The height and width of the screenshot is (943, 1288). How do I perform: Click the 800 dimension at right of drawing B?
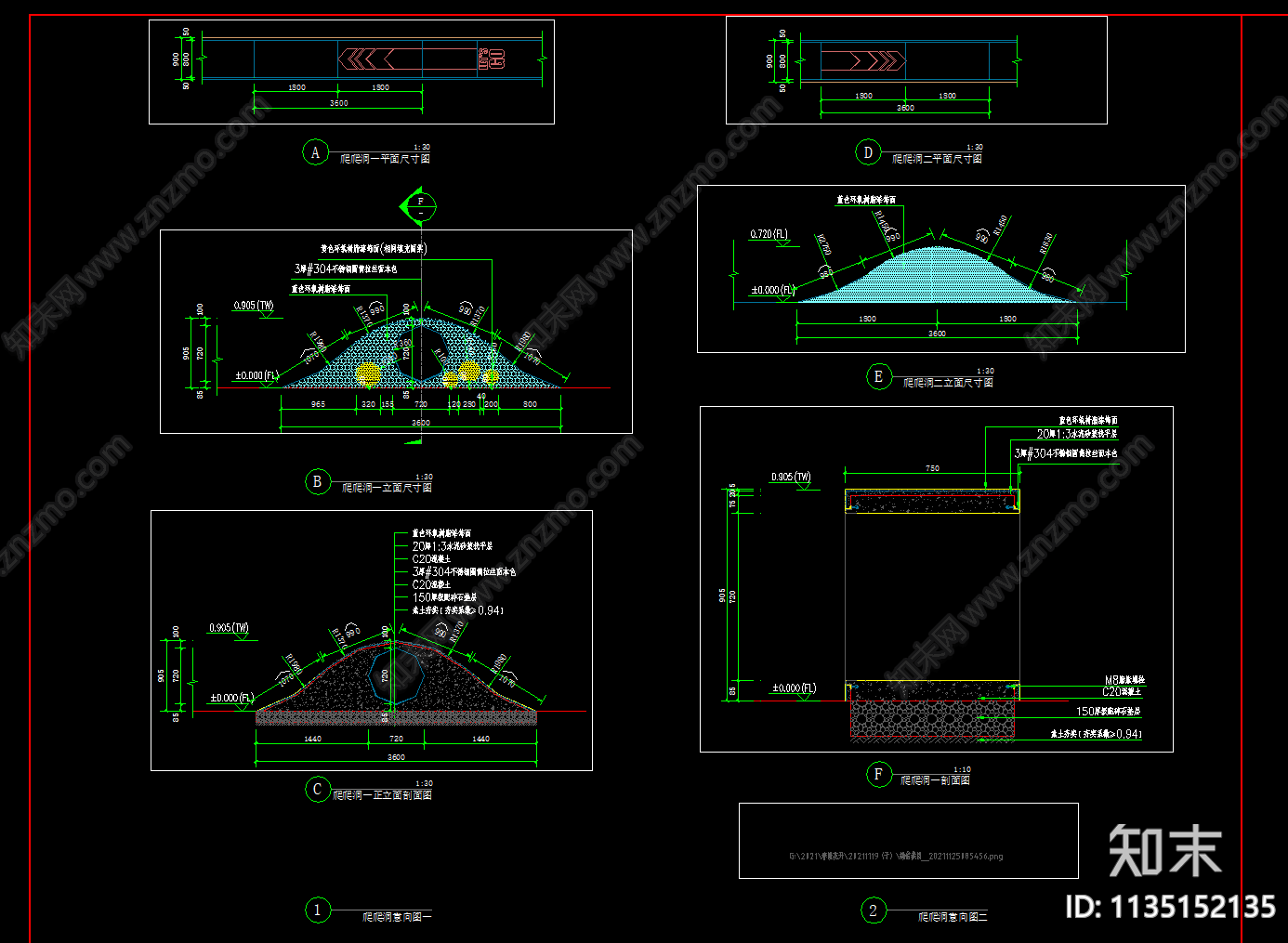[x=530, y=404]
